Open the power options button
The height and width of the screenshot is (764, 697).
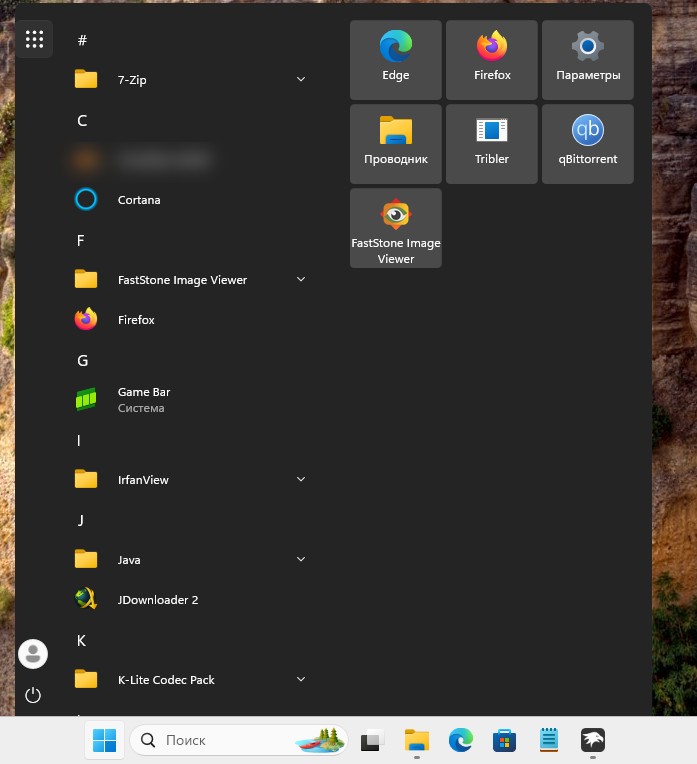33,695
